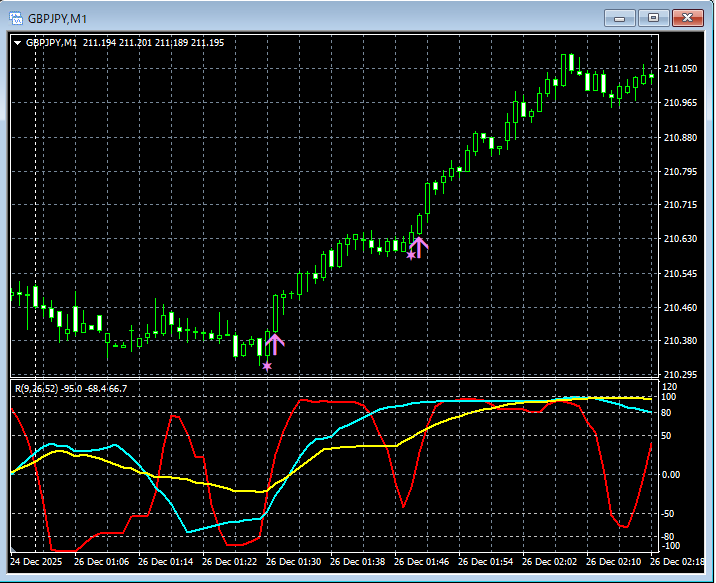
Task: Click the pink star beside the 01:46 arrow
Action: pos(411,255)
